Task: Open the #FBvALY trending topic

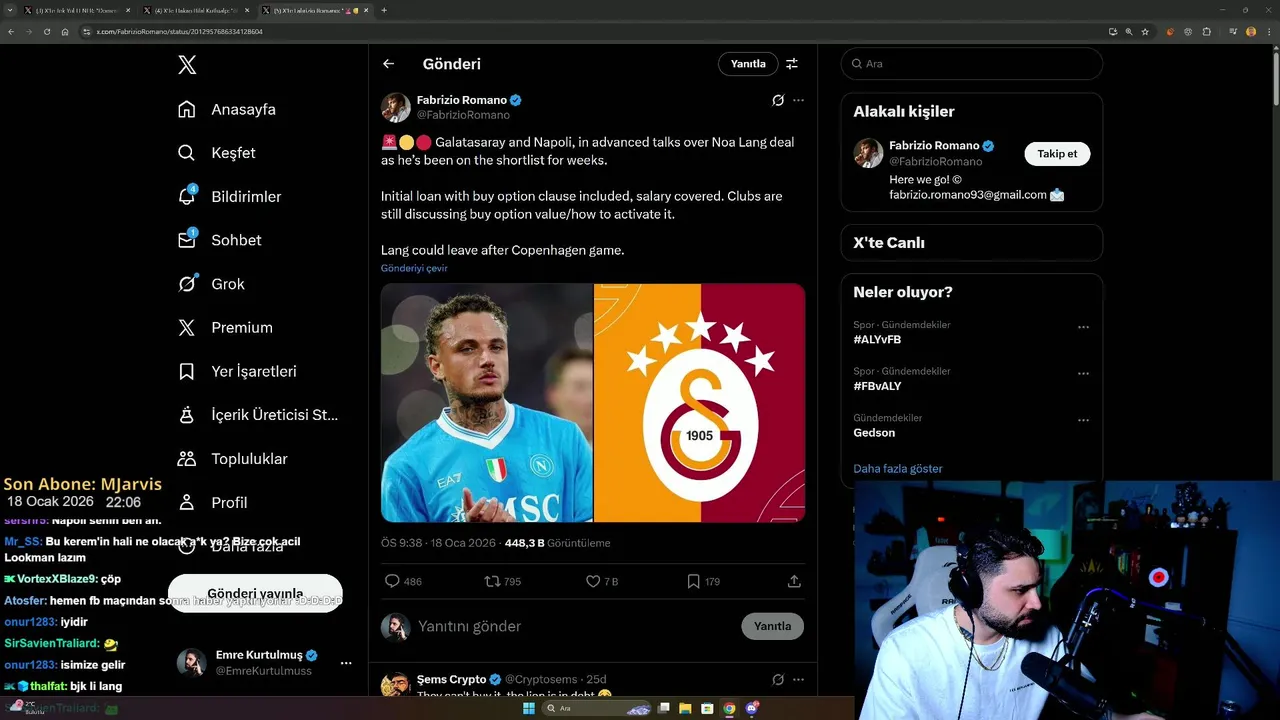Action: pos(877,386)
